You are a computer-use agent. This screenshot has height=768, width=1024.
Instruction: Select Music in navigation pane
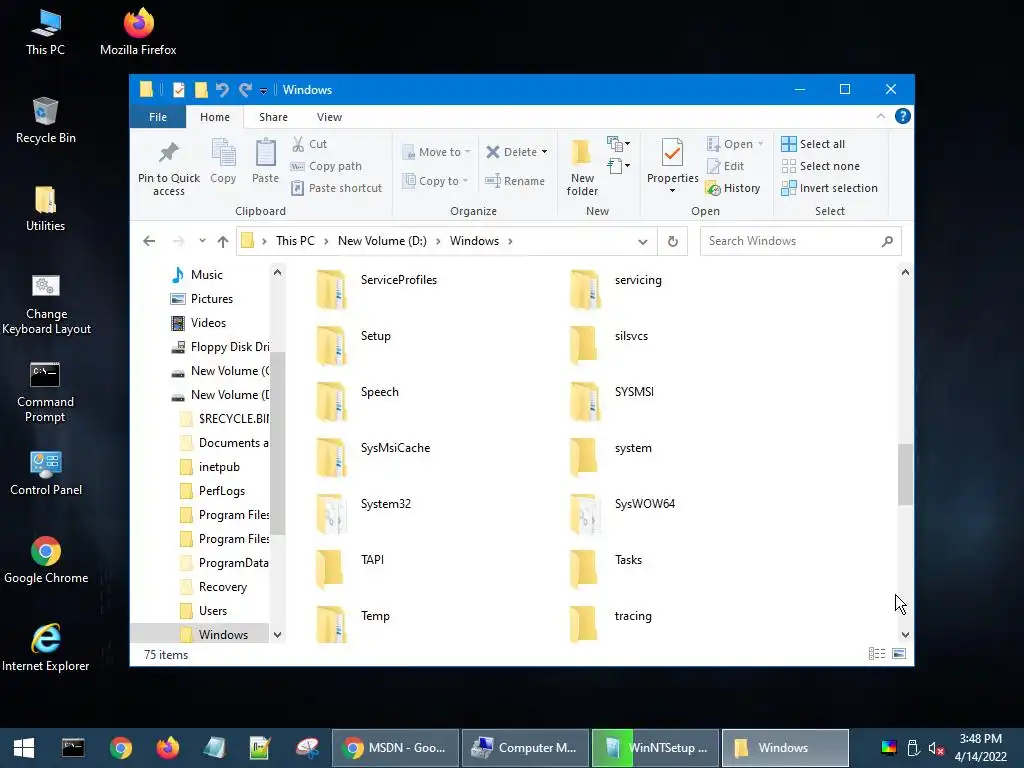(197, 275)
